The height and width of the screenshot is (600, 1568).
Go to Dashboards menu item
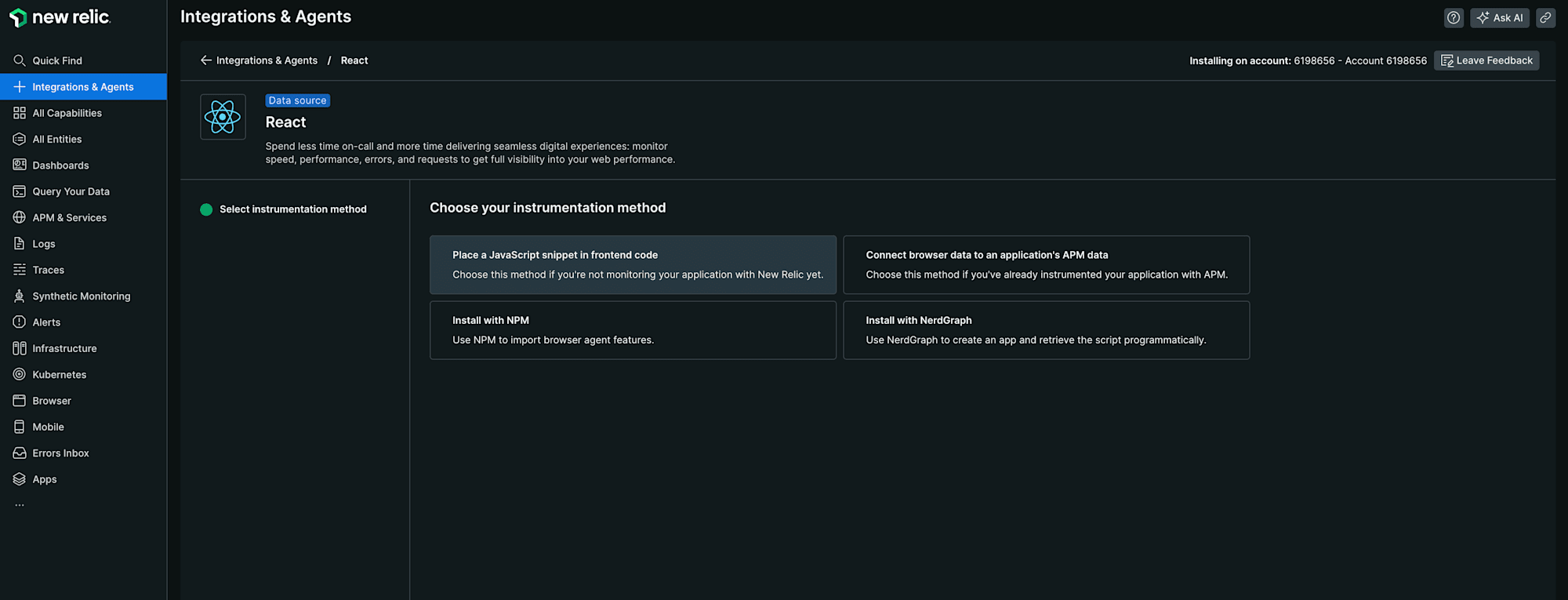pyautogui.click(x=83, y=165)
